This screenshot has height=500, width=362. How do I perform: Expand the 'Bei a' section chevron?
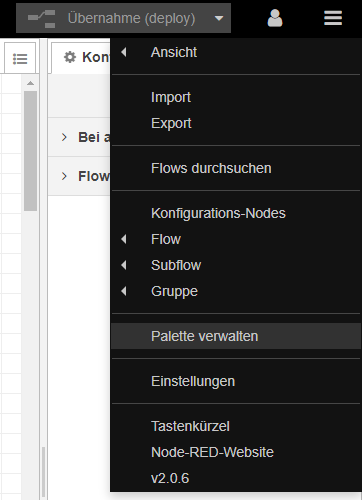pos(64,137)
